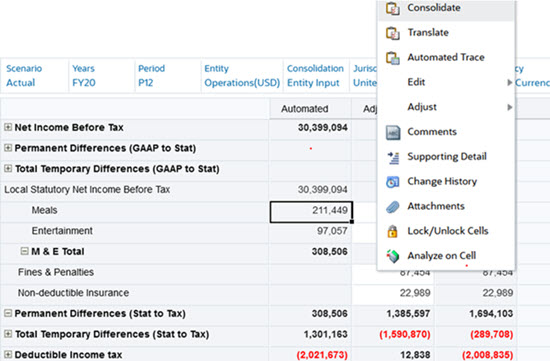Open Change History from menu
The image size is (550, 361).
tap(446, 182)
